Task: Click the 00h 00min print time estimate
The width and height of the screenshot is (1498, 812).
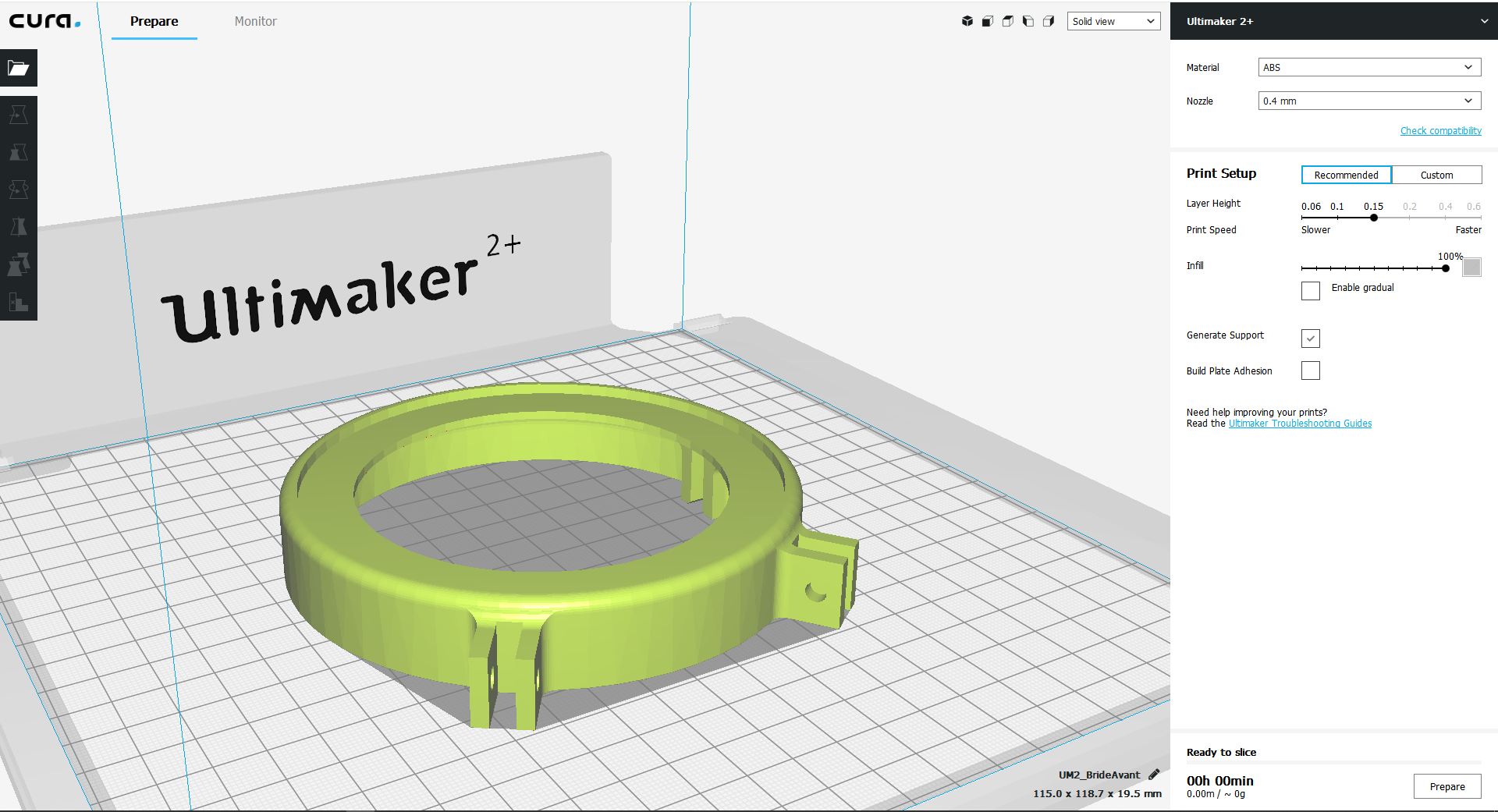Action: tap(1220, 781)
